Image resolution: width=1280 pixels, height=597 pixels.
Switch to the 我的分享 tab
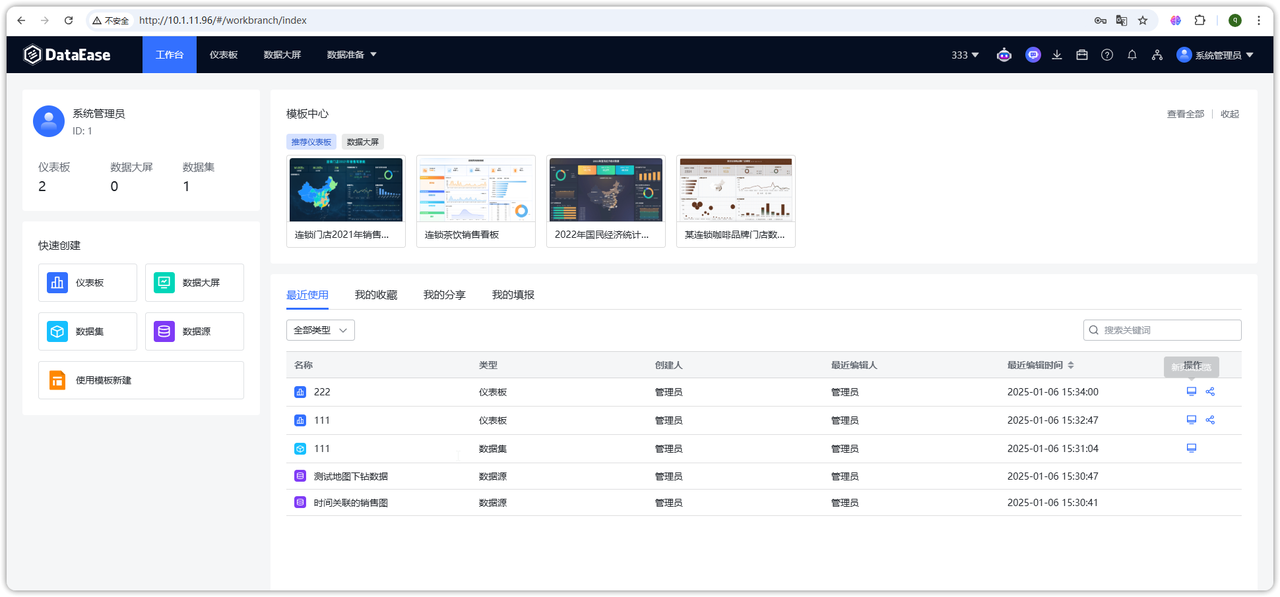444,295
